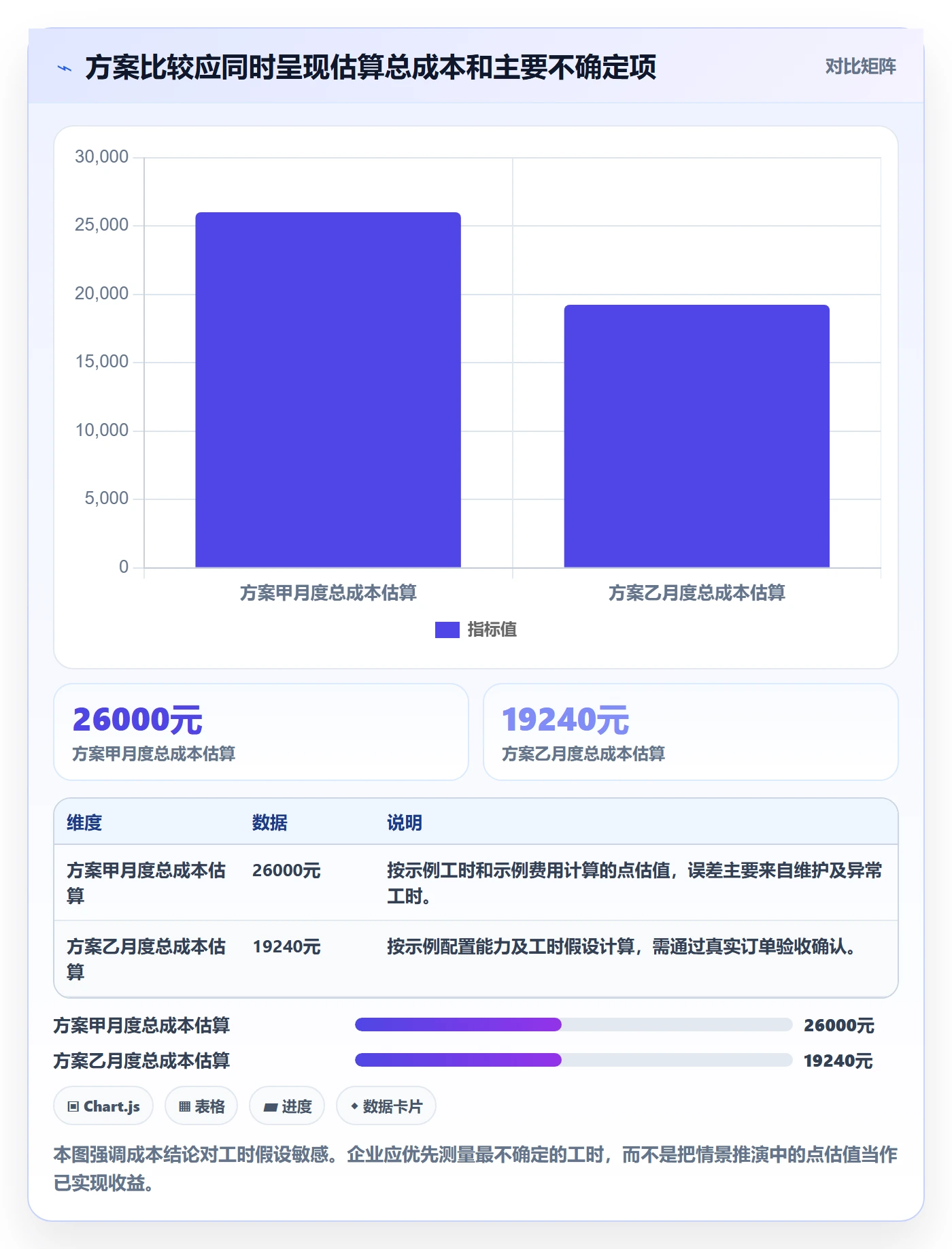
Task: Click the 30,000 y-axis label
Action: (101, 157)
